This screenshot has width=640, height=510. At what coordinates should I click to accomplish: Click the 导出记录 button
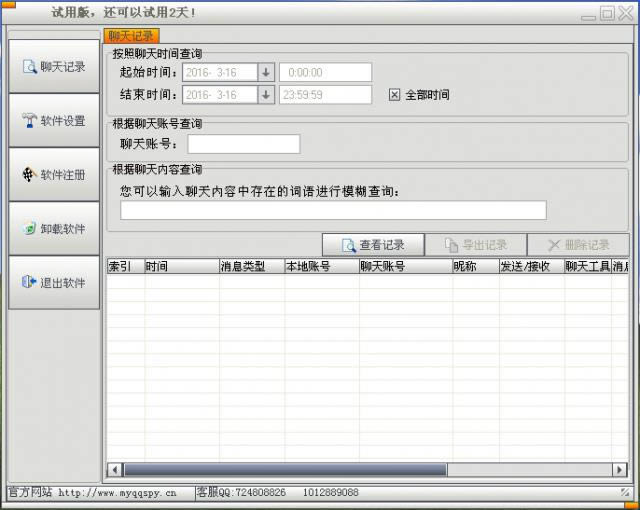click(x=476, y=245)
